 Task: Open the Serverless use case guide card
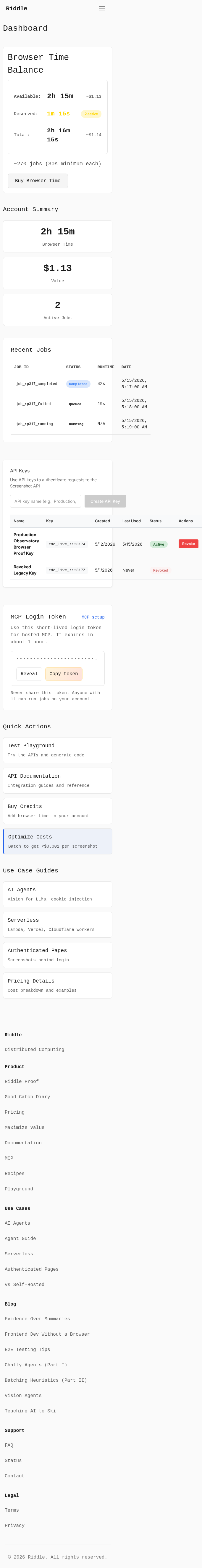[57, 925]
